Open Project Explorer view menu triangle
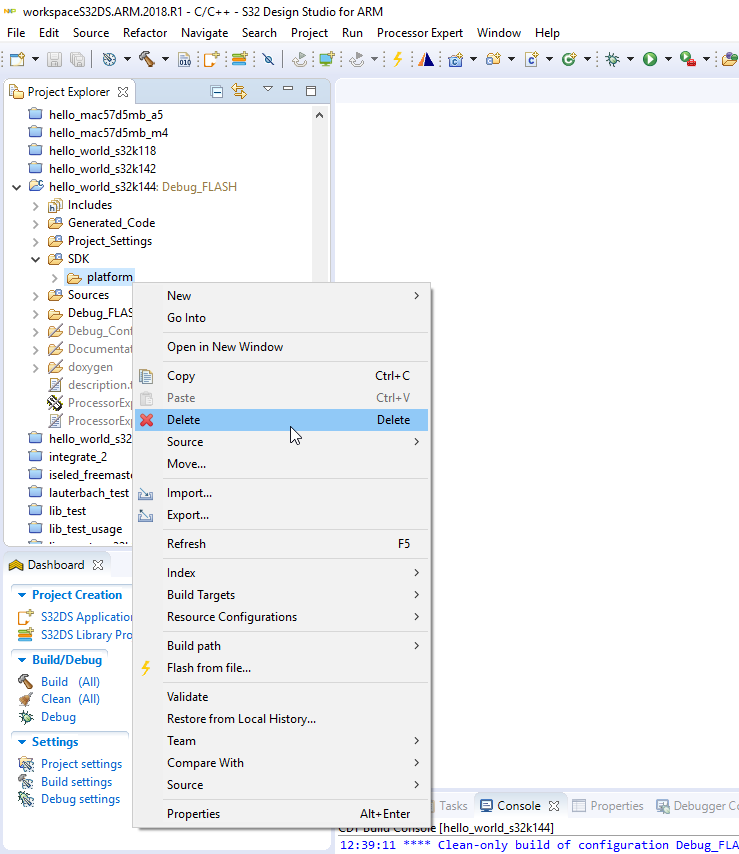Screen dimensions: 739x854 267,89
